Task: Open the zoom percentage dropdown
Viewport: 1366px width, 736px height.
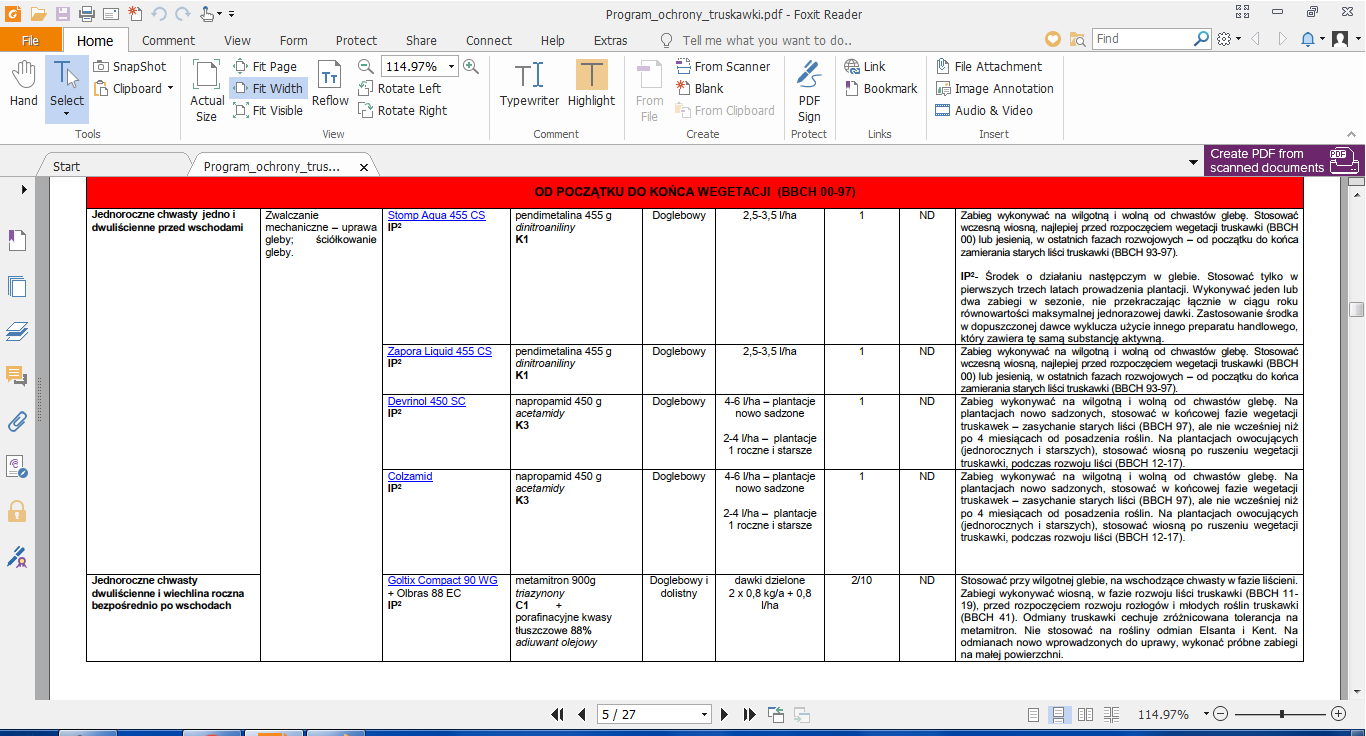Action: 452,66
